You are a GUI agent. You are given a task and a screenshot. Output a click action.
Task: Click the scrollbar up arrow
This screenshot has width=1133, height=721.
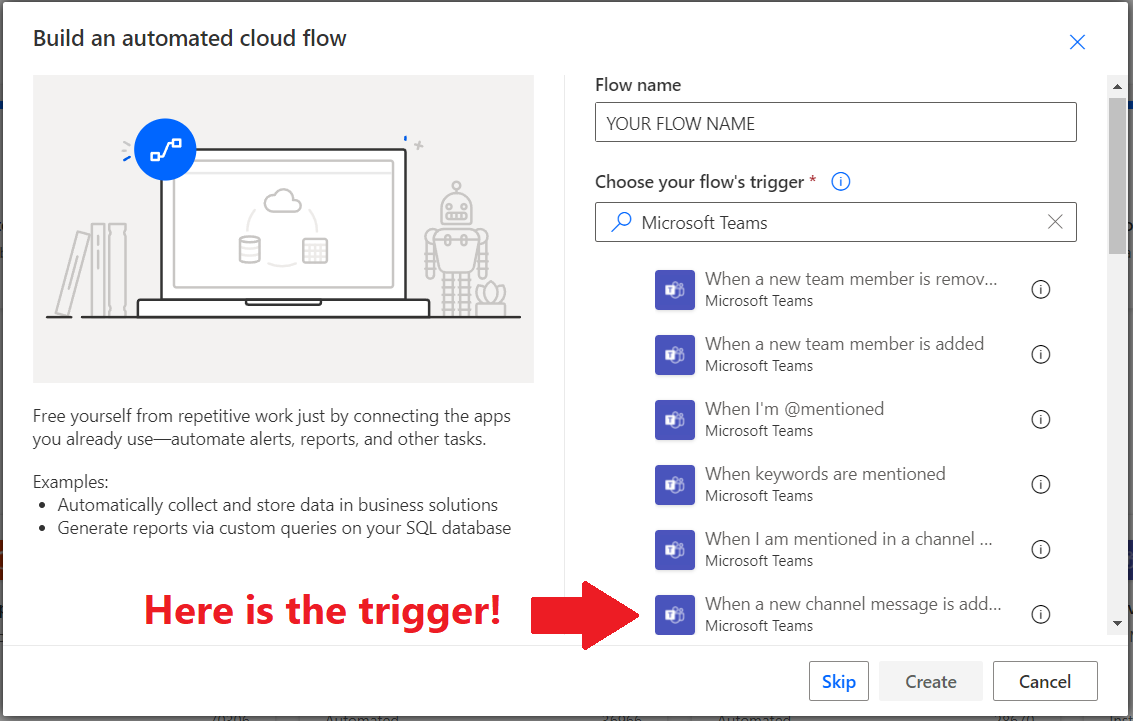(1117, 86)
